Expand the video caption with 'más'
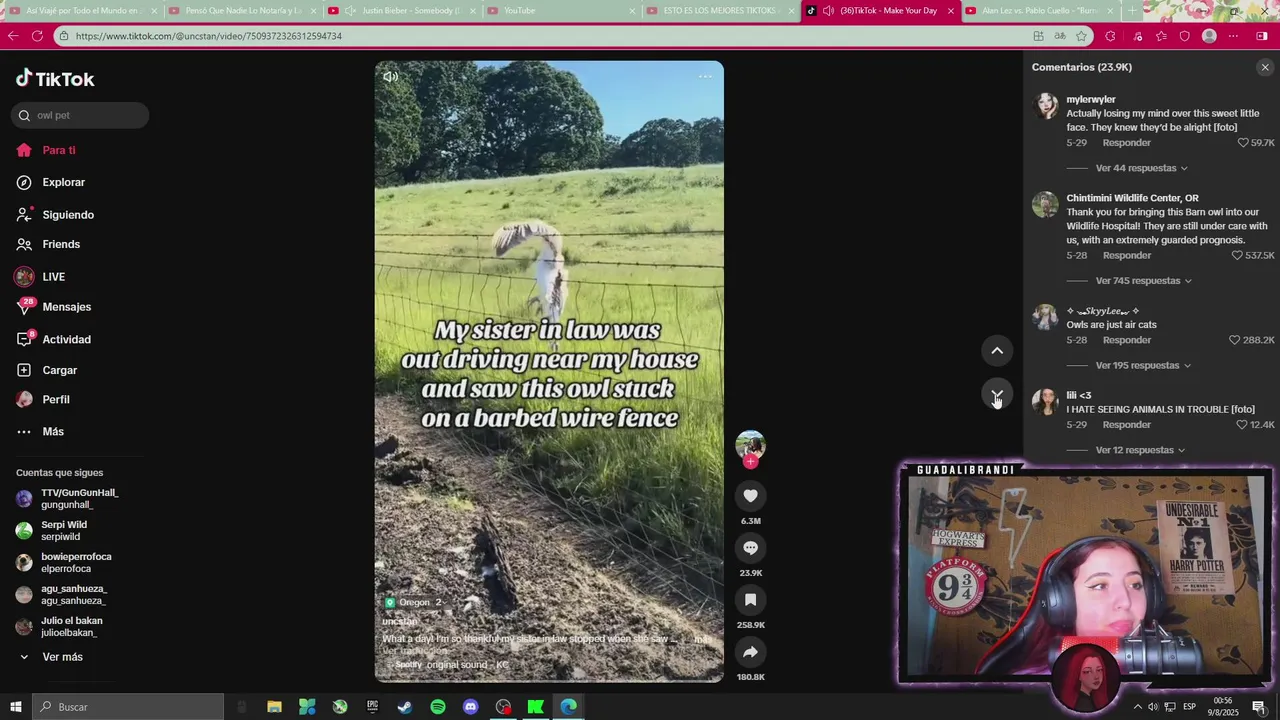This screenshot has width=1280, height=720. (x=703, y=639)
